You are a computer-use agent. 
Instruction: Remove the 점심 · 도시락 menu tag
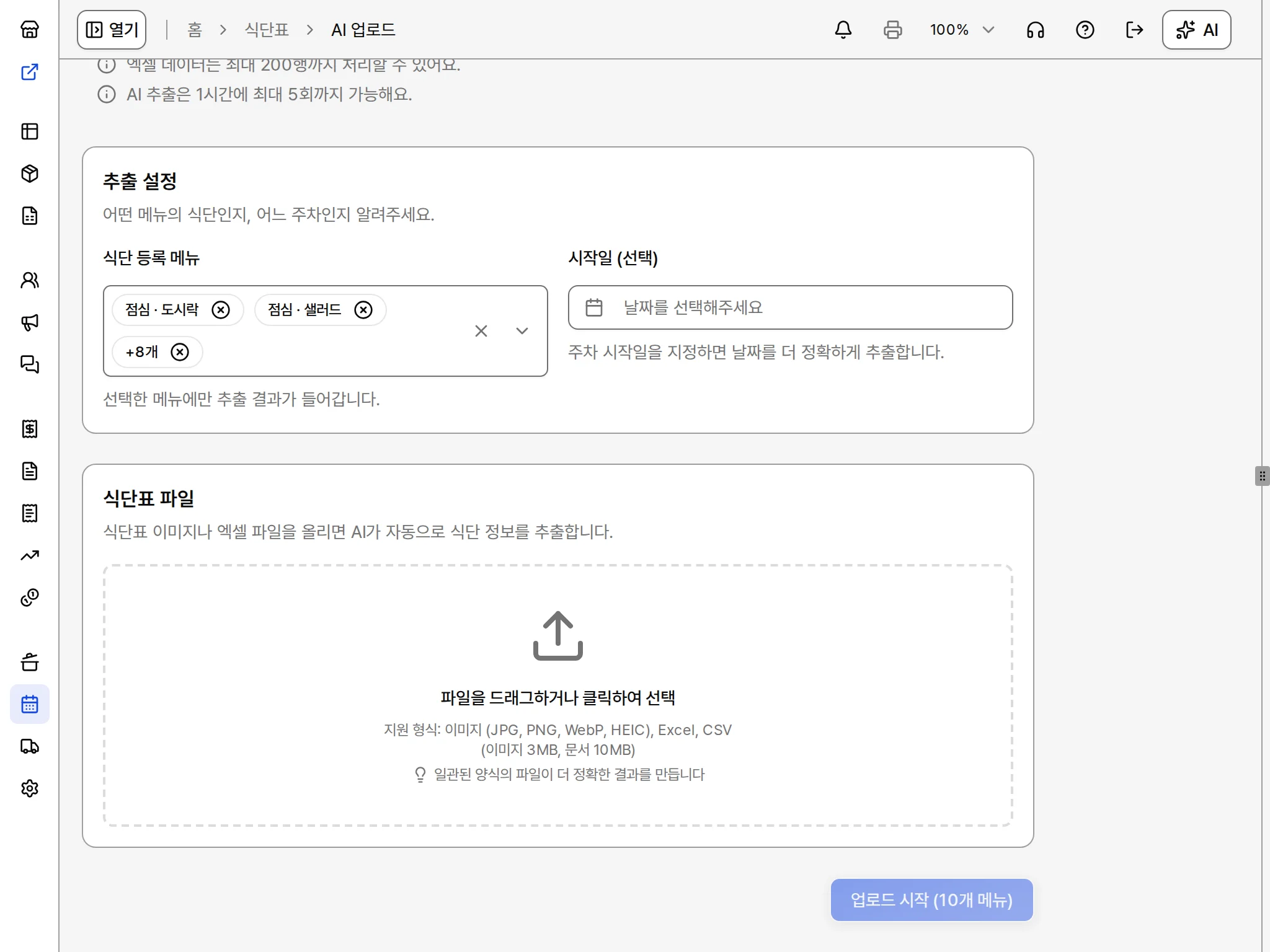221,309
